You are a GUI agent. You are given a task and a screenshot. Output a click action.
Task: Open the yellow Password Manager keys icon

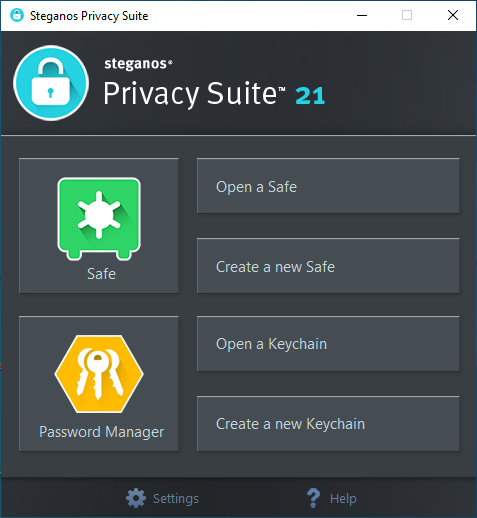tap(99, 374)
